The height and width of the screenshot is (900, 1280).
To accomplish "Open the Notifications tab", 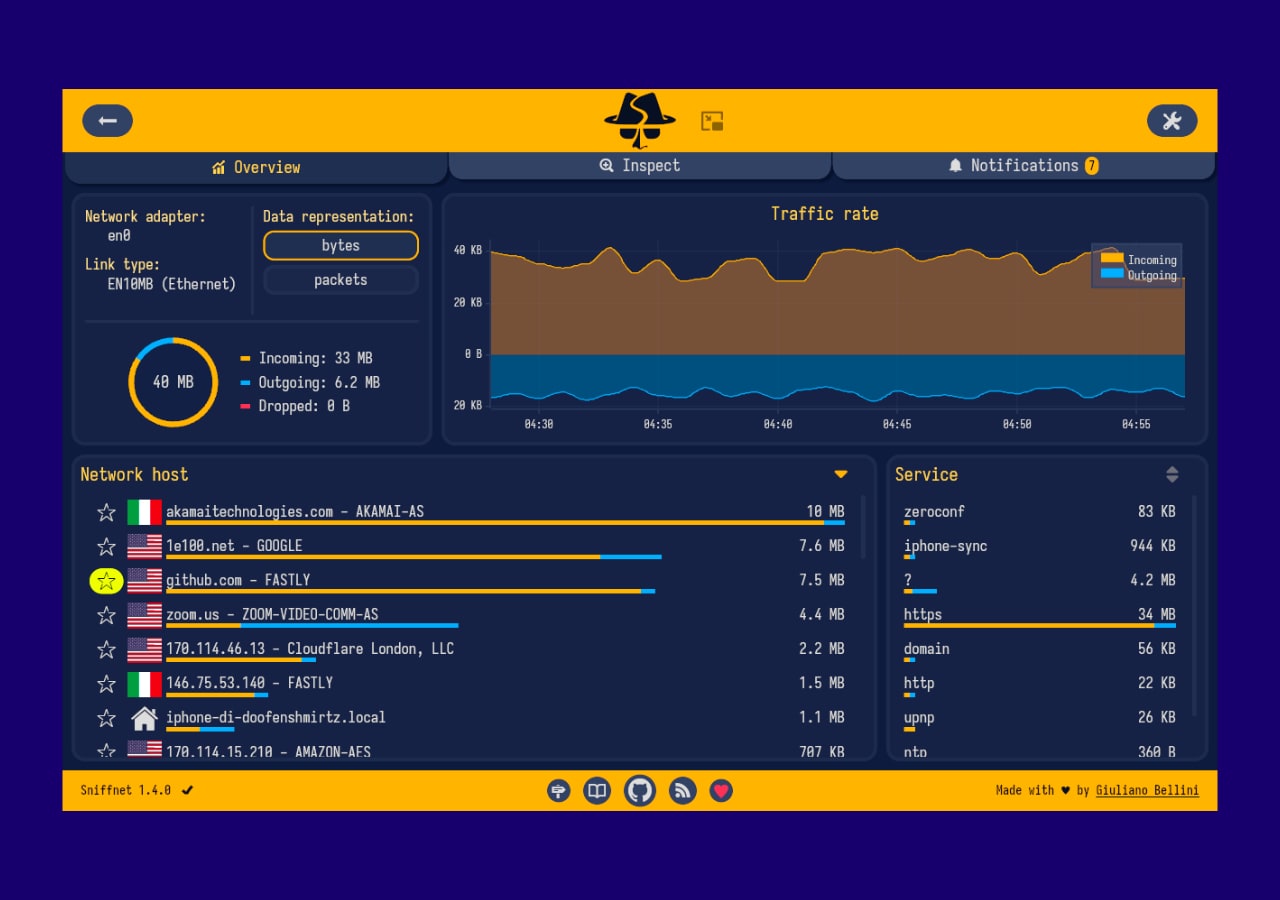I will coord(1022,166).
